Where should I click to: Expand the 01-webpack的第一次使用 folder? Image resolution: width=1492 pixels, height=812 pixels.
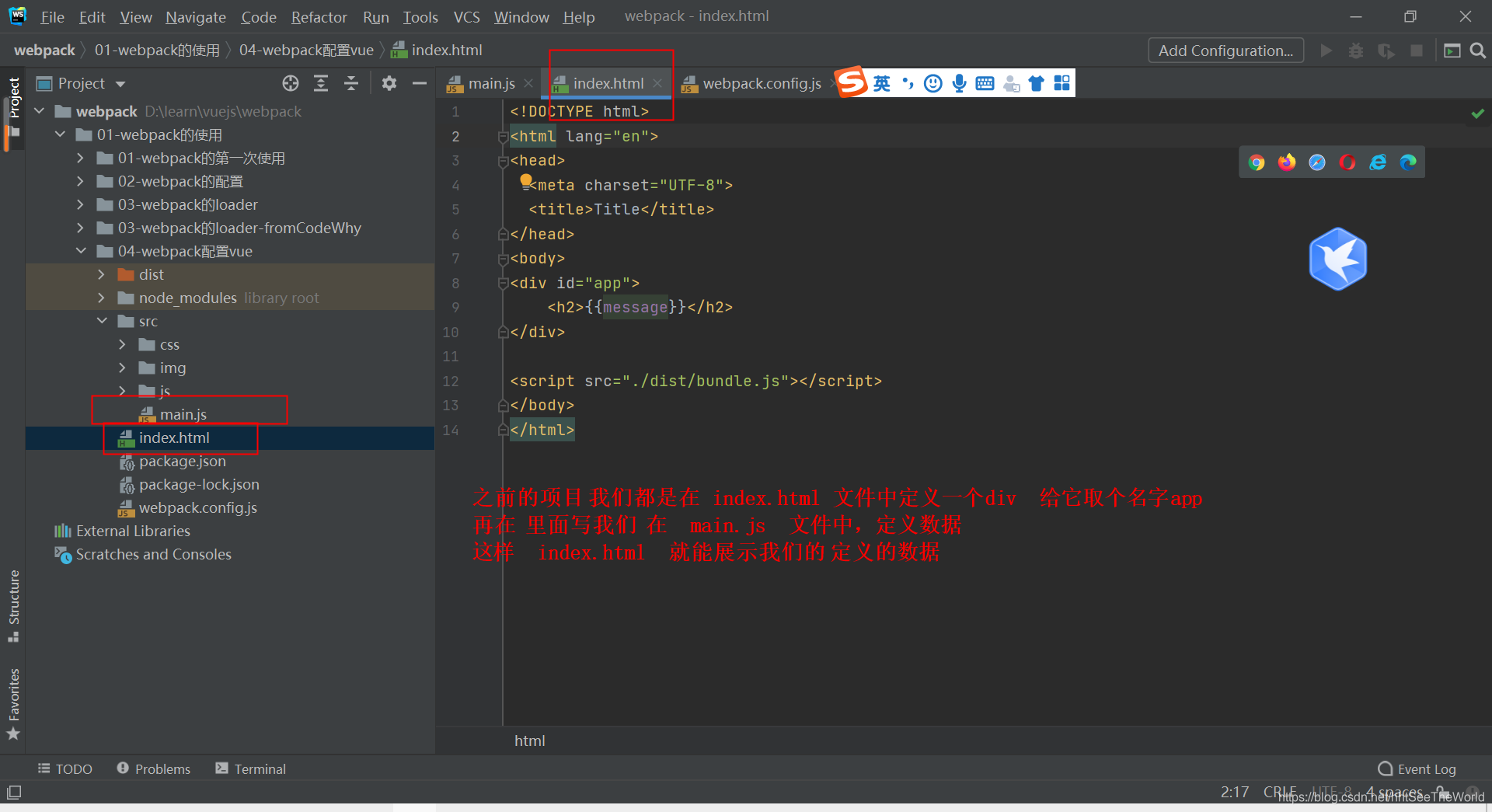pos(80,158)
